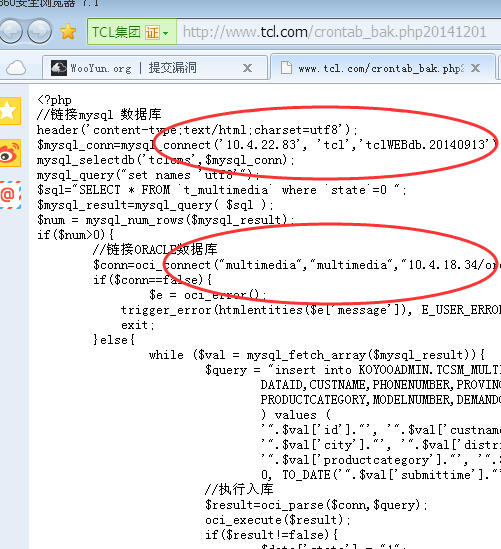Focus the address bar with tcl.com URL

(339, 32)
